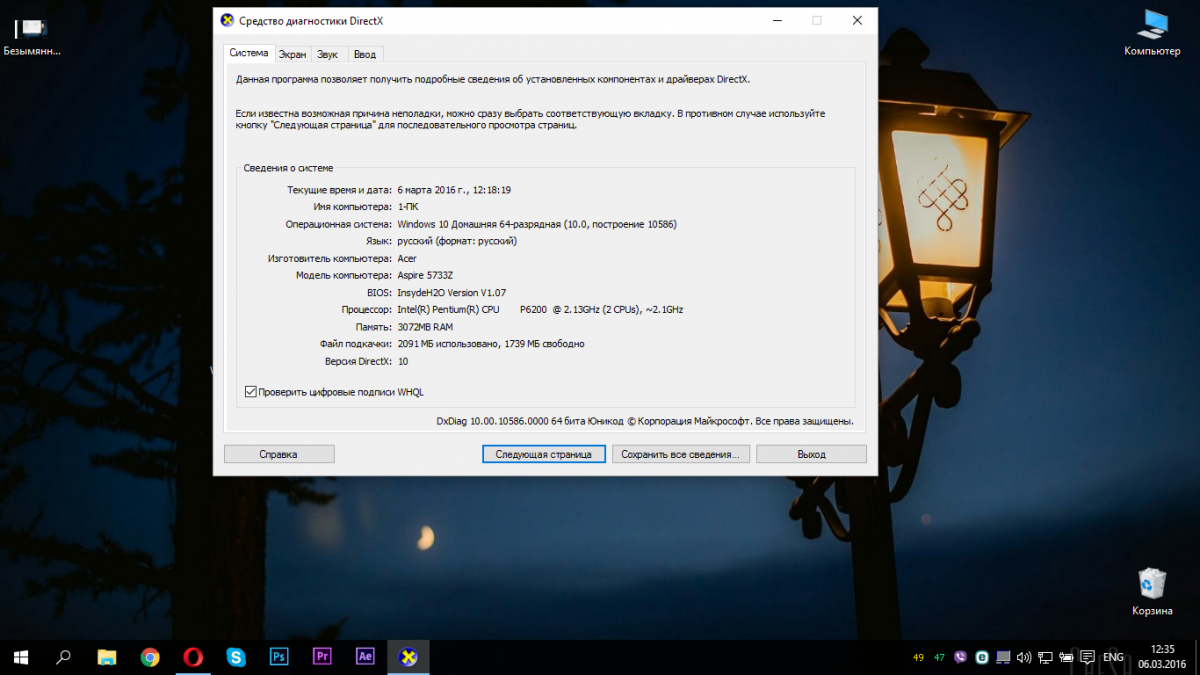Click the Компьютер desktop icon
The image size is (1200, 675).
(x=1152, y=32)
